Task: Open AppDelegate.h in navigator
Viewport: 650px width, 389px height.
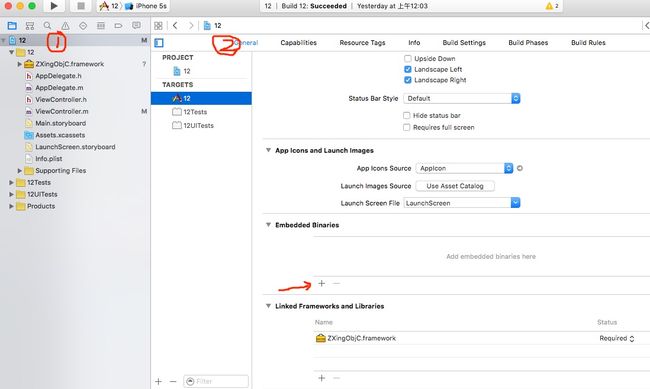Action: click(x=58, y=76)
